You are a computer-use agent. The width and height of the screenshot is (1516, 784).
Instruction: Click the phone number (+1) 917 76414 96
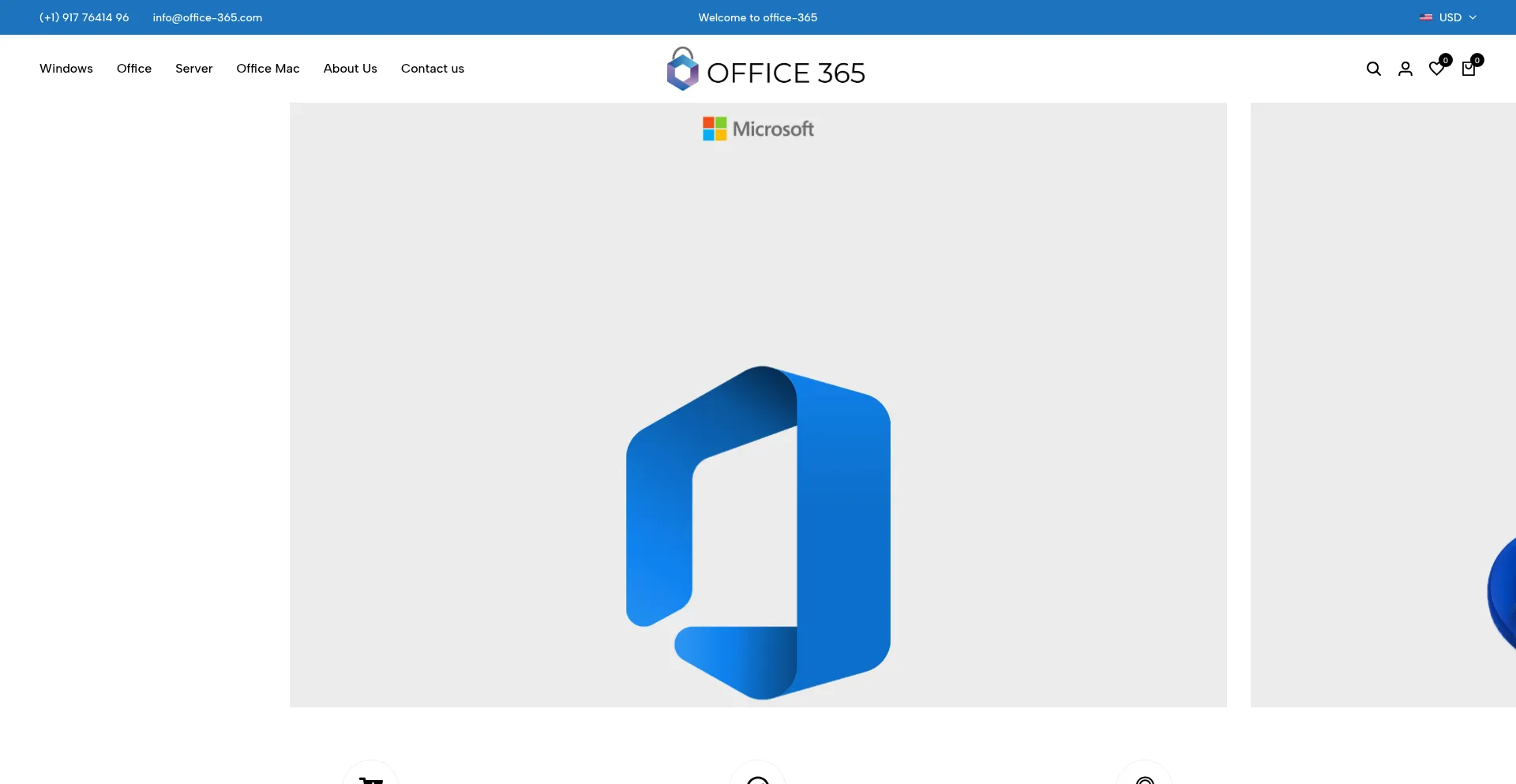point(84,17)
